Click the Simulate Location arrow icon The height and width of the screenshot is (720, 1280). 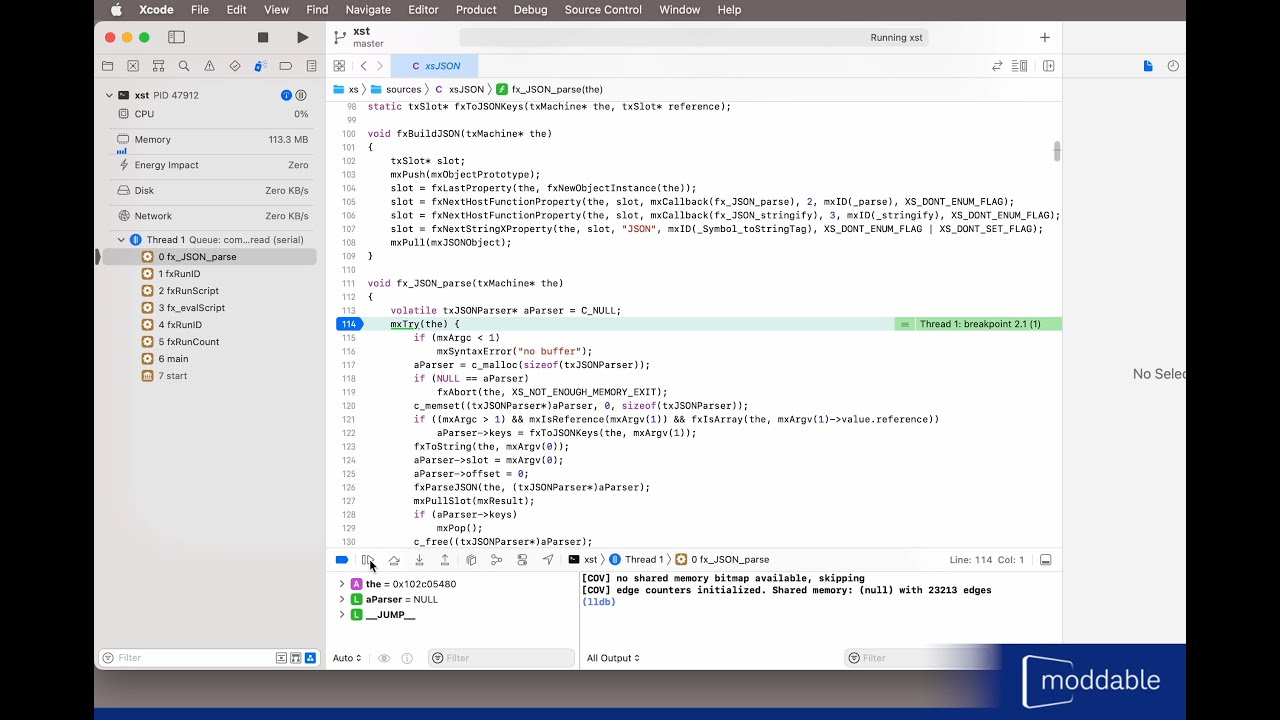(548, 560)
